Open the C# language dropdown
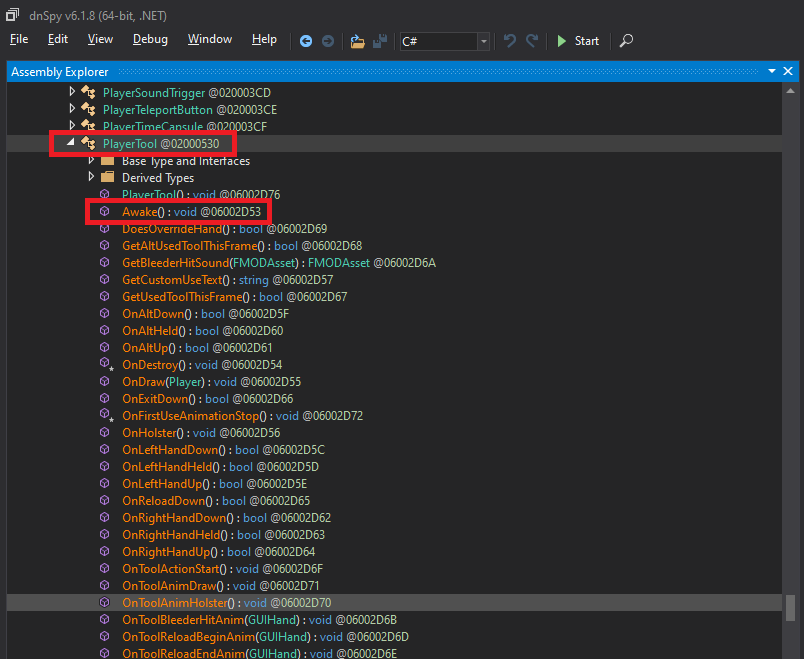This screenshot has width=804, height=659. point(483,42)
